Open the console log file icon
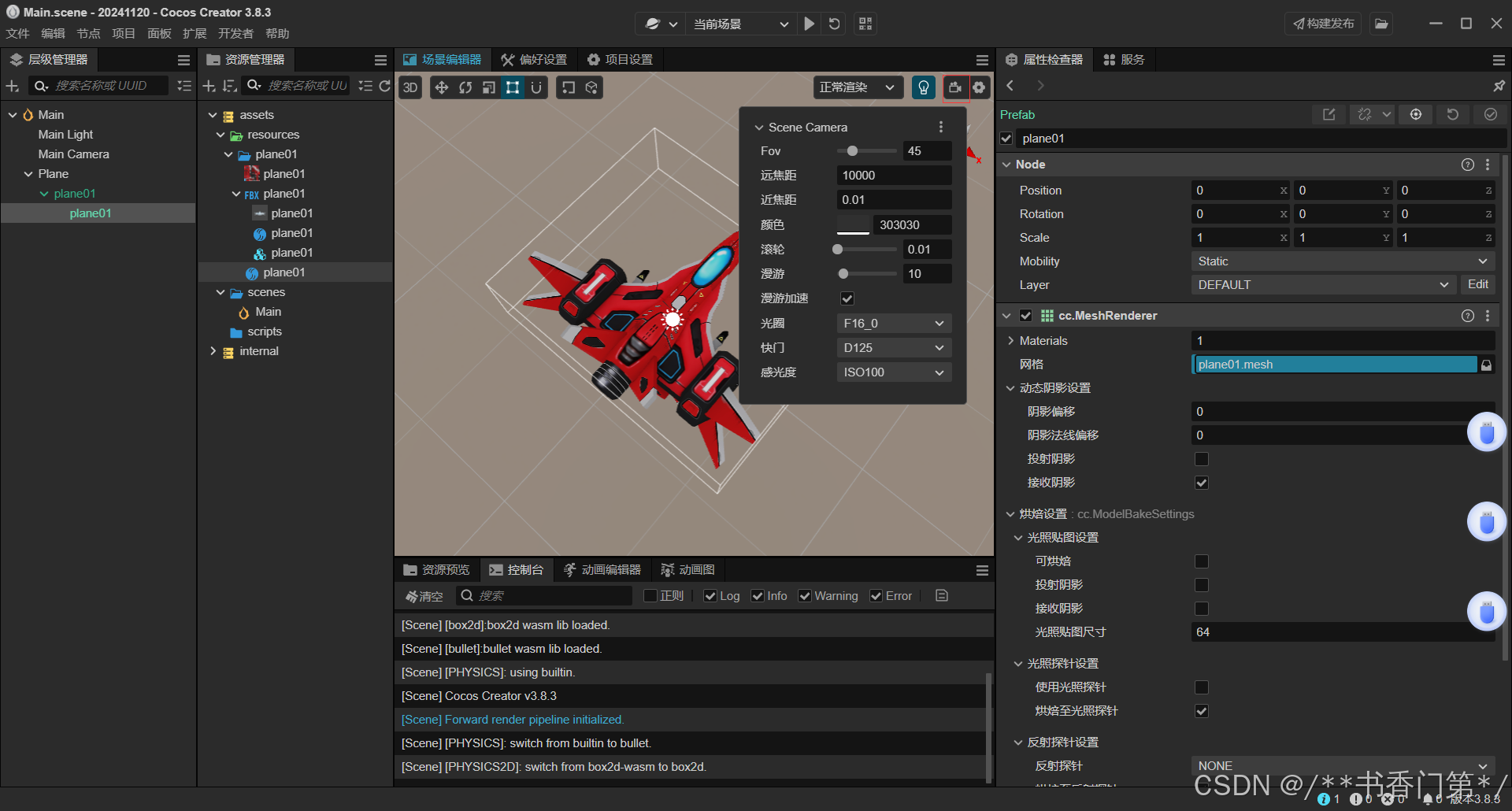1512x811 pixels. point(942,596)
